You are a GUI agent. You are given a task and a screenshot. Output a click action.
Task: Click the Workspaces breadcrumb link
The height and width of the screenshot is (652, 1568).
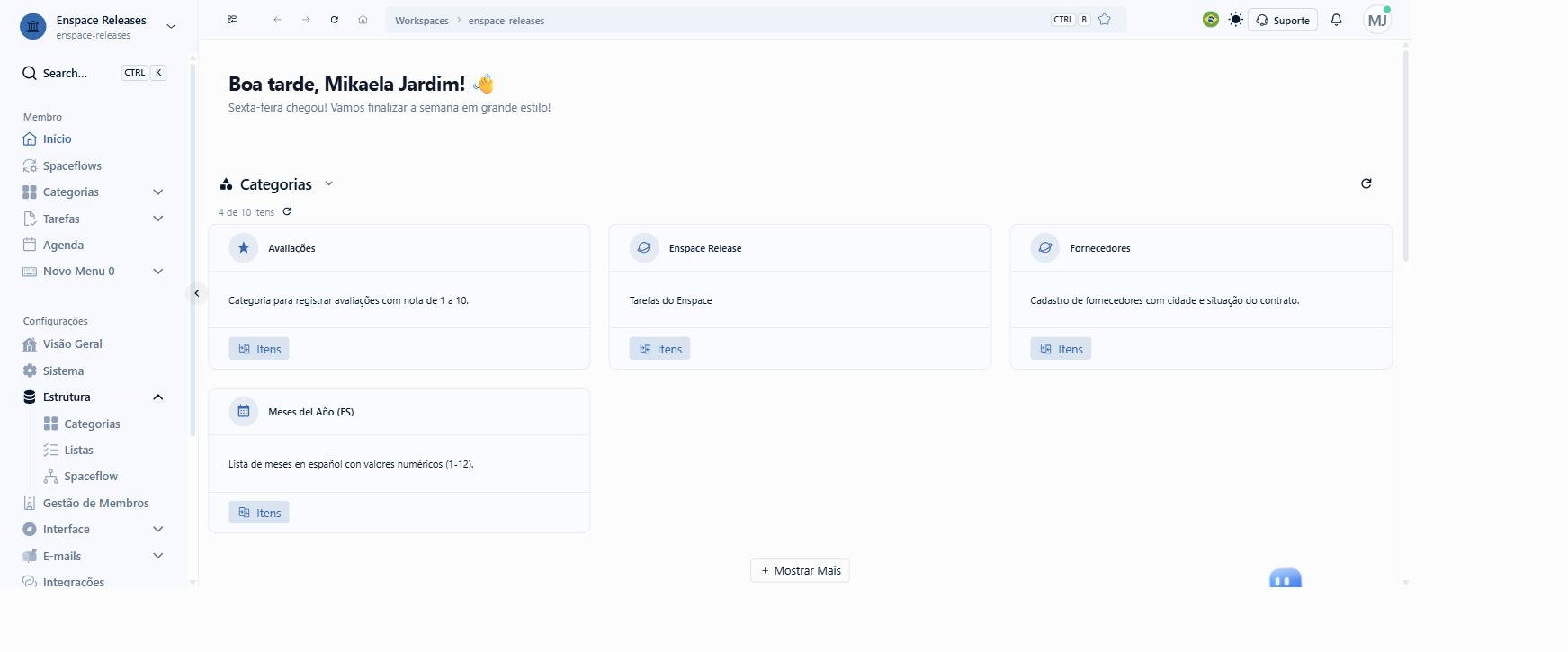point(422,21)
